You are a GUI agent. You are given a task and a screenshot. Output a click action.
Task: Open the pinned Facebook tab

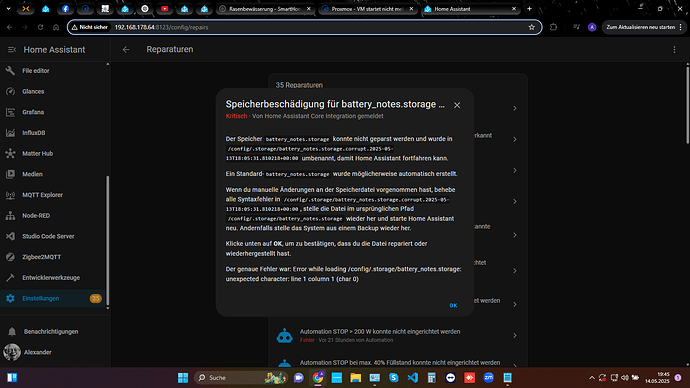pyautogui.click(x=65, y=9)
